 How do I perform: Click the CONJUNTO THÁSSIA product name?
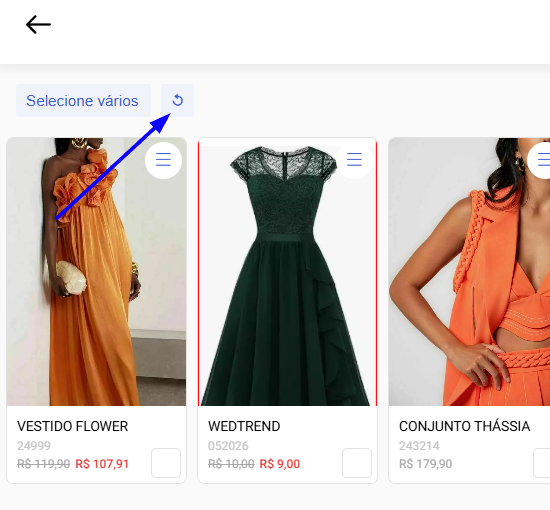coord(464,426)
